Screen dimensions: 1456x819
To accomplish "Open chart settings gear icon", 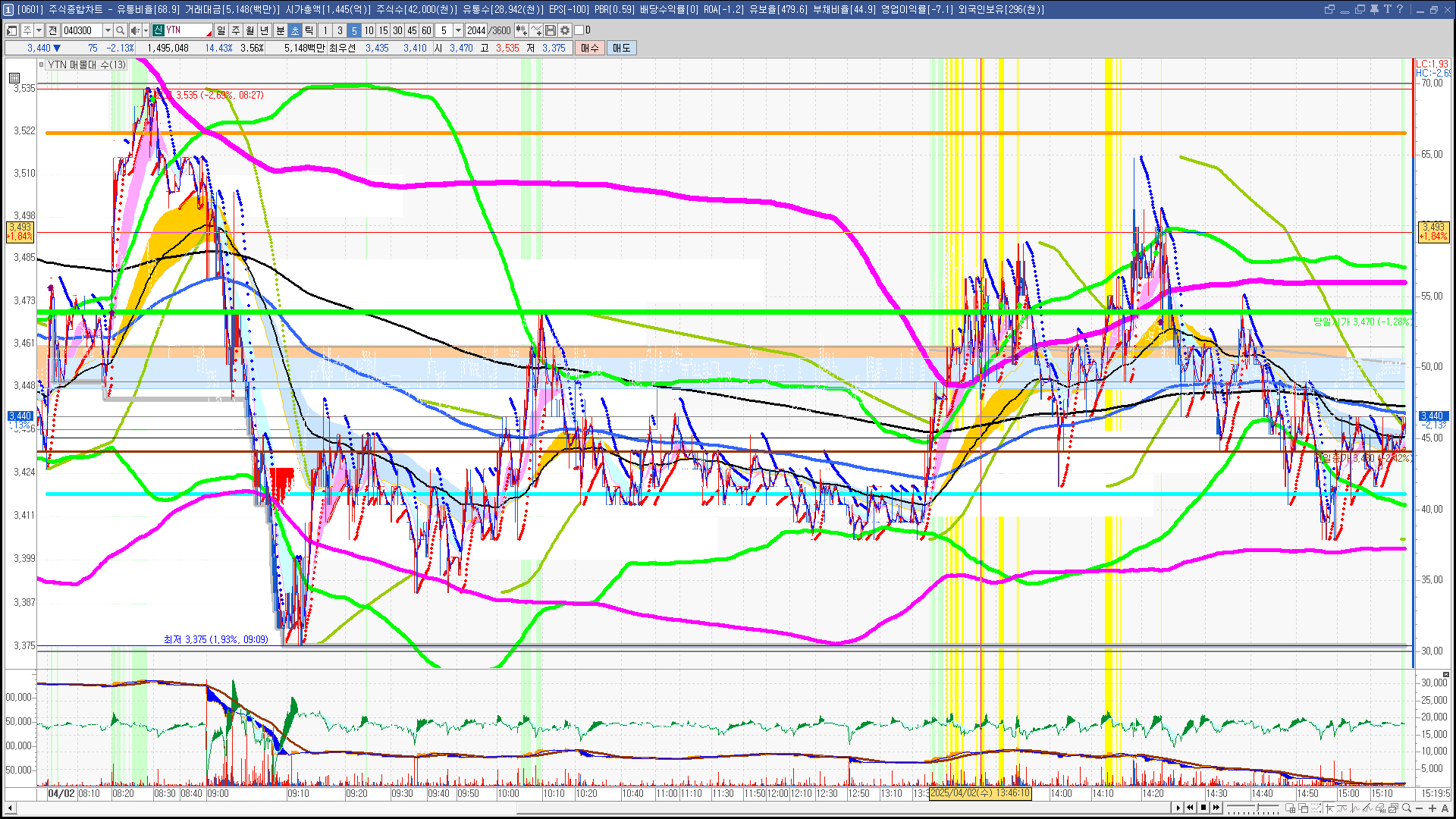I will point(564,30).
